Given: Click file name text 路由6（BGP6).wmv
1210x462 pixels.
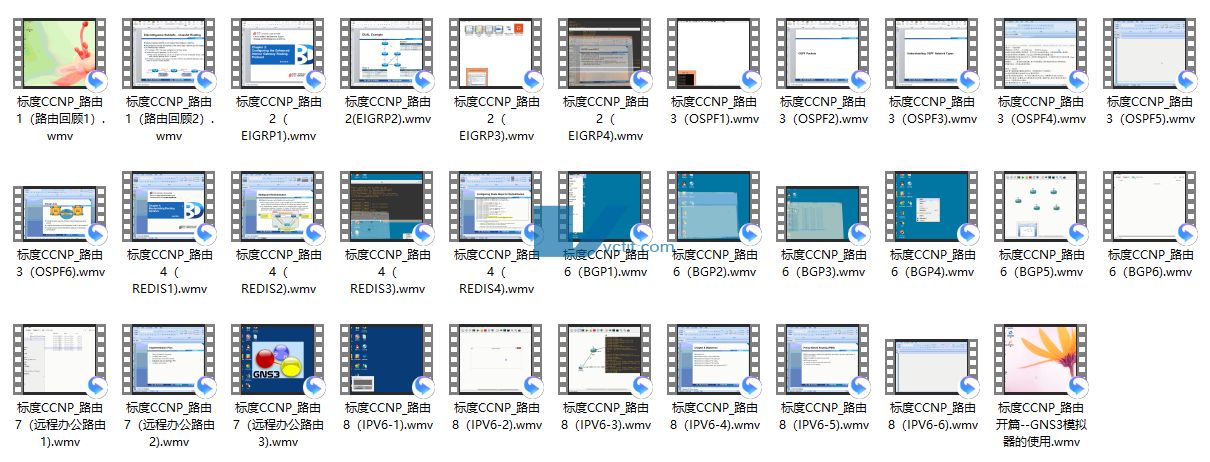Looking at the screenshot, I should pos(1151,263).
